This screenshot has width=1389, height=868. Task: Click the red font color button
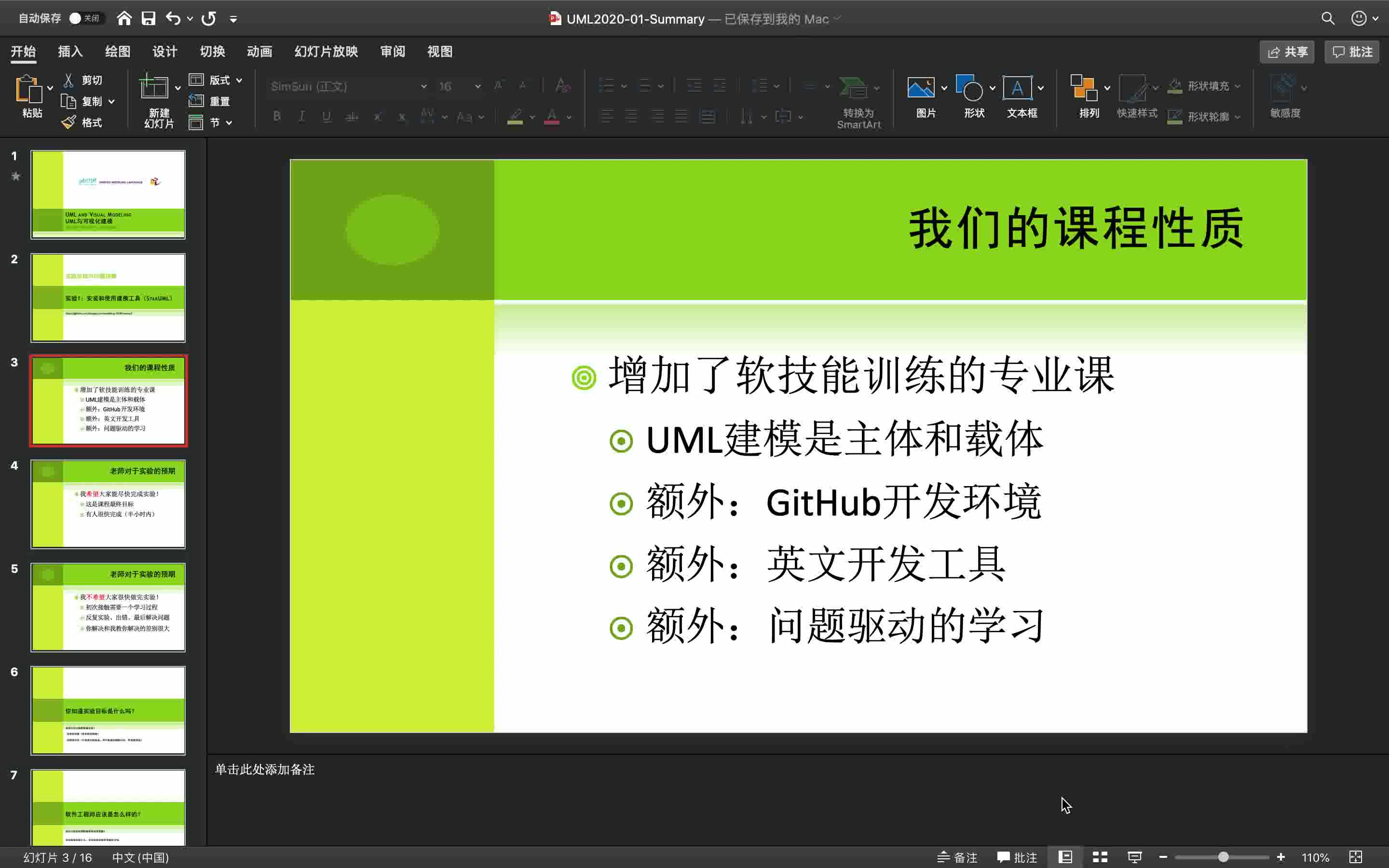click(x=552, y=117)
